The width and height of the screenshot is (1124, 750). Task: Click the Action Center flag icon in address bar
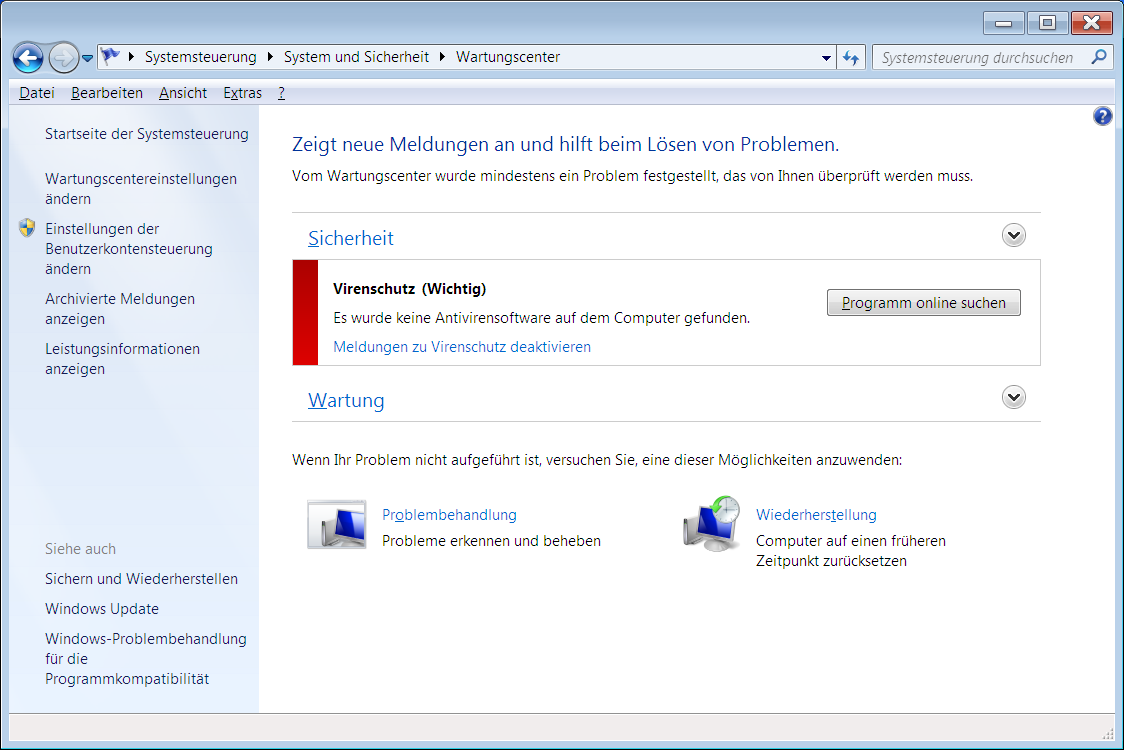click(x=110, y=57)
